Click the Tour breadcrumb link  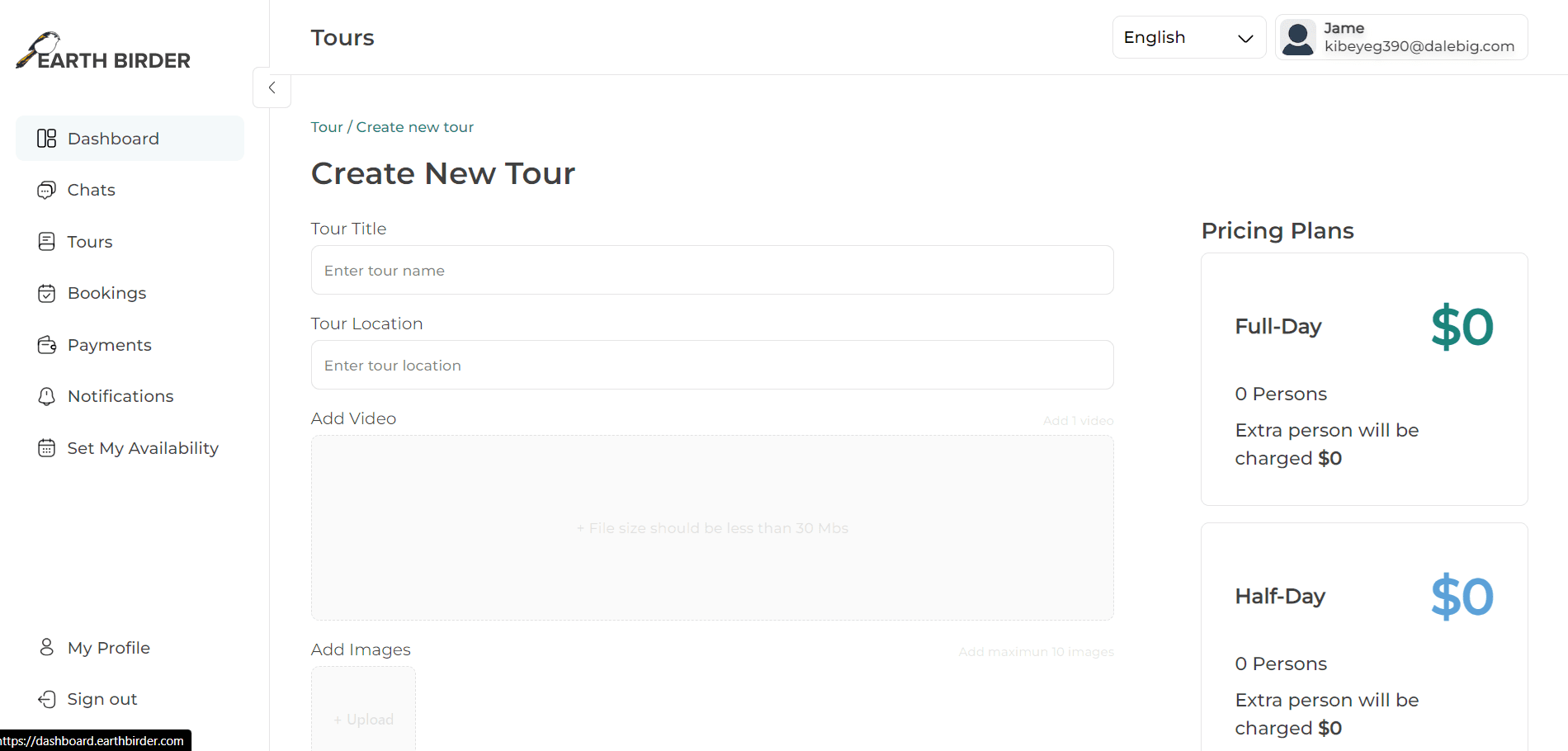[327, 127]
